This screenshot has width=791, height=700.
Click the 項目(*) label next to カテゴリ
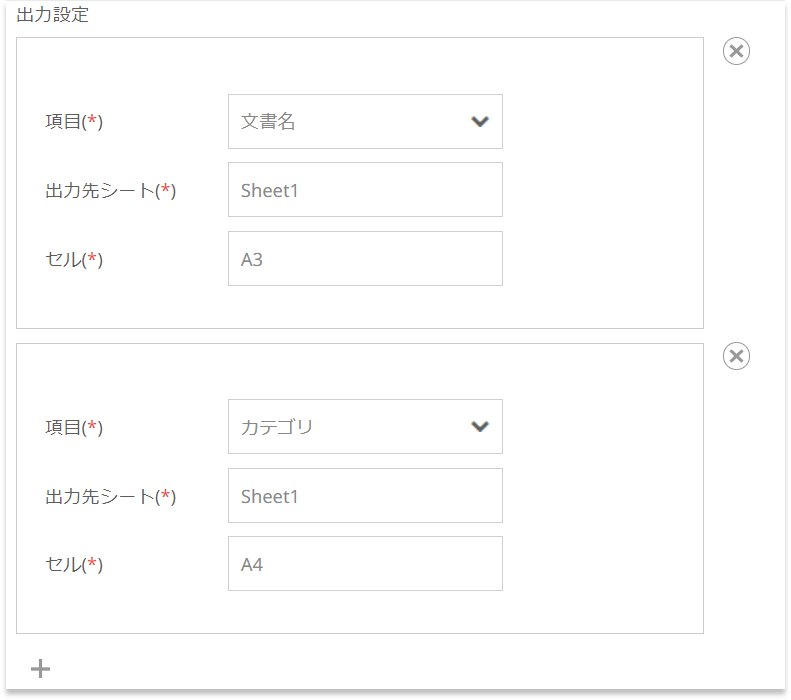click(x=74, y=427)
